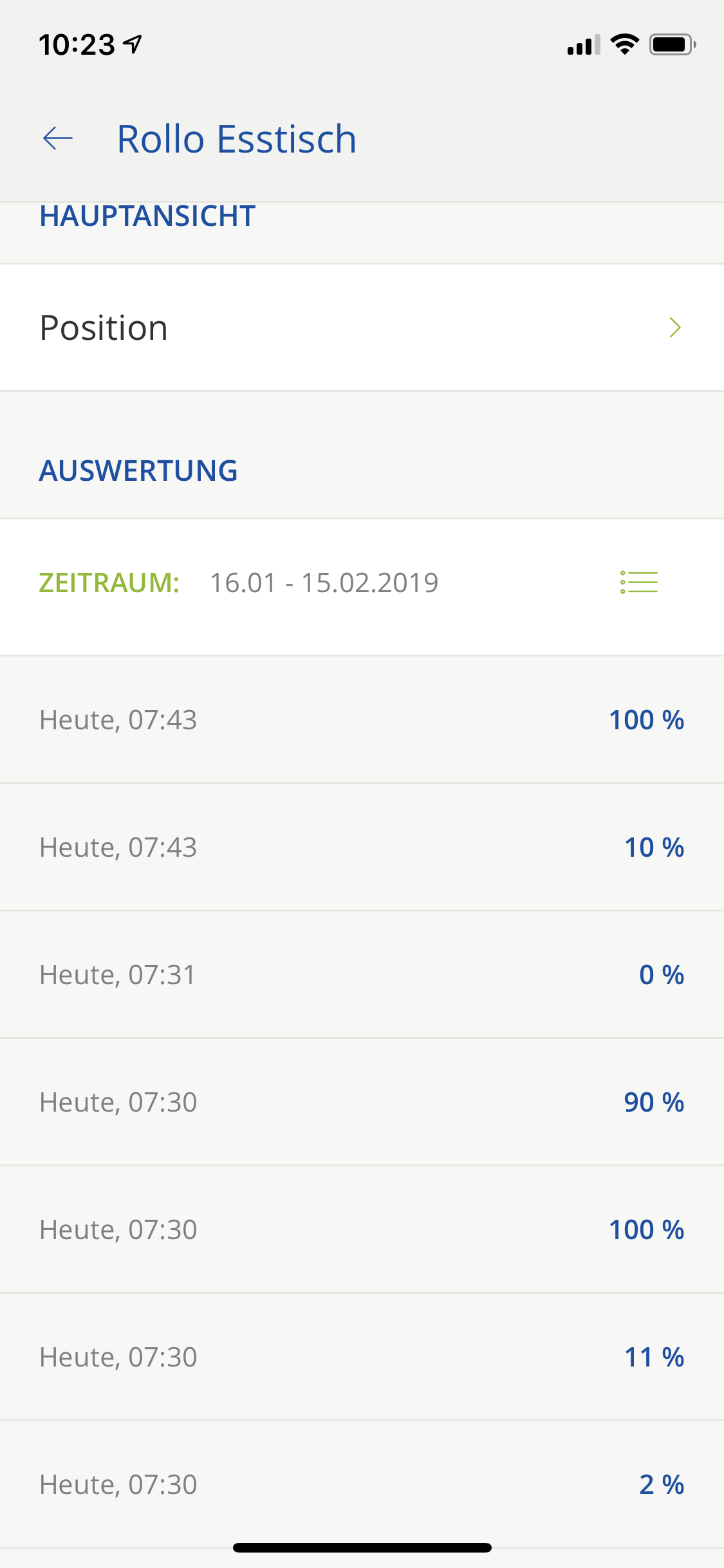Tap the 90 % position value
This screenshot has width=724, height=1568.
pos(653,1102)
